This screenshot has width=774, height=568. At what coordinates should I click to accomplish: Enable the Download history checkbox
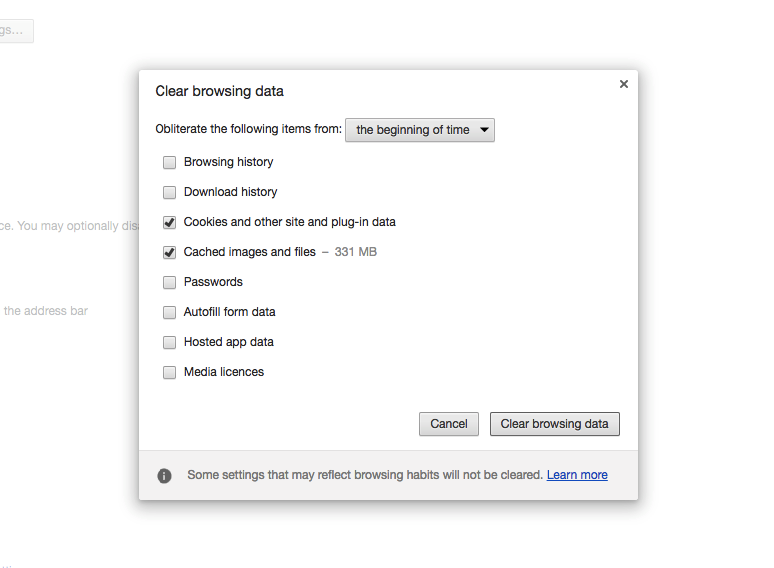point(169,192)
